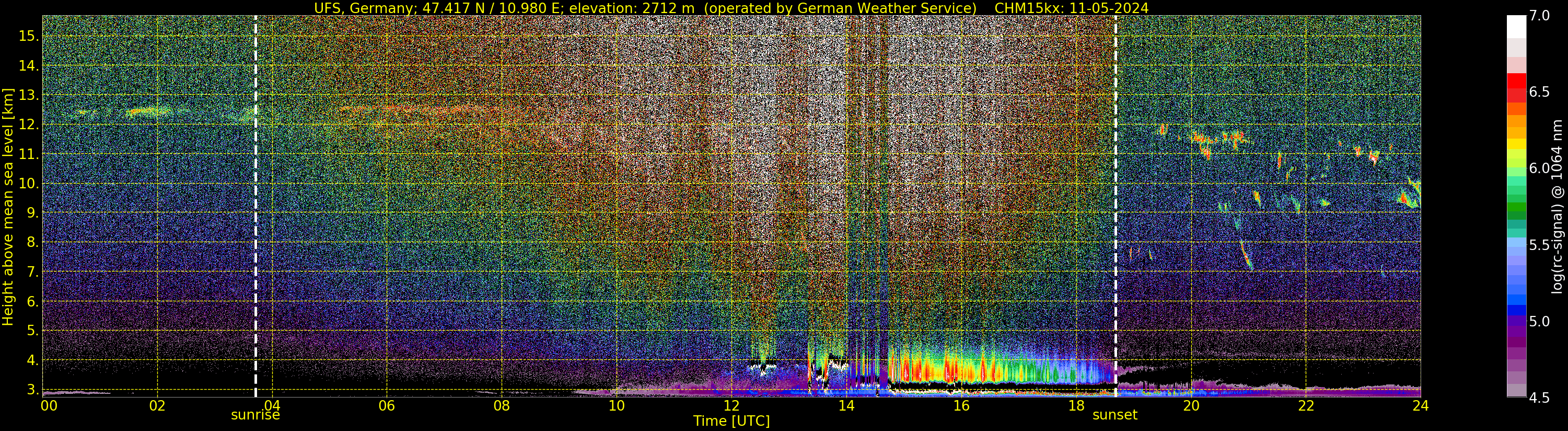The image size is (1568, 431).
Task: Click the dashed sunrise marker line
Action: (255, 207)
